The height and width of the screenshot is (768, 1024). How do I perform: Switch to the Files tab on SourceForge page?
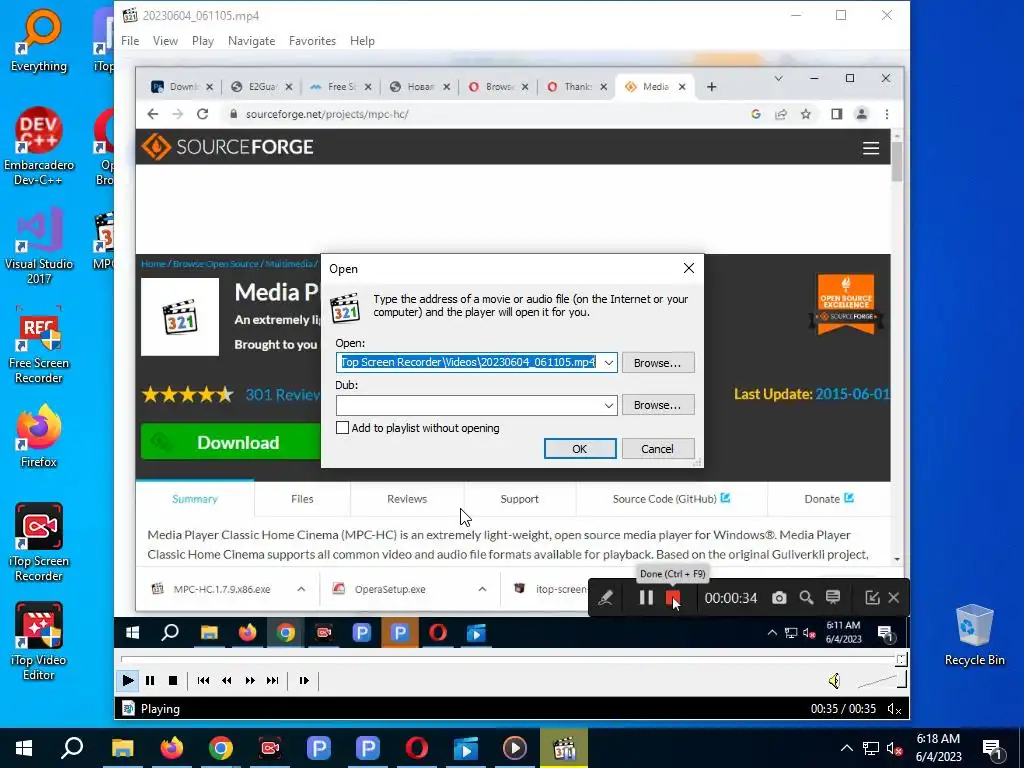(302, 499)
